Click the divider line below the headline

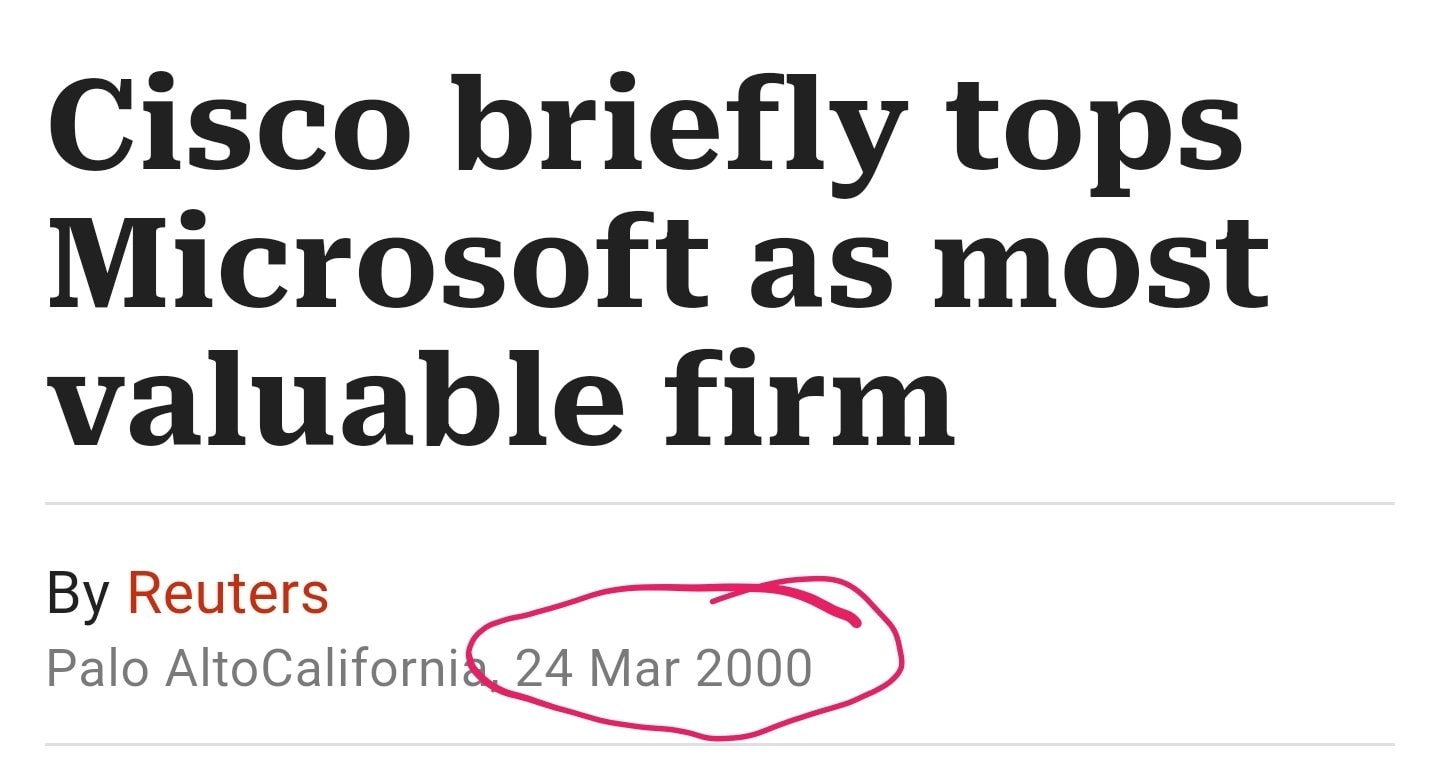pyautogui.click(x=719, y=503)
